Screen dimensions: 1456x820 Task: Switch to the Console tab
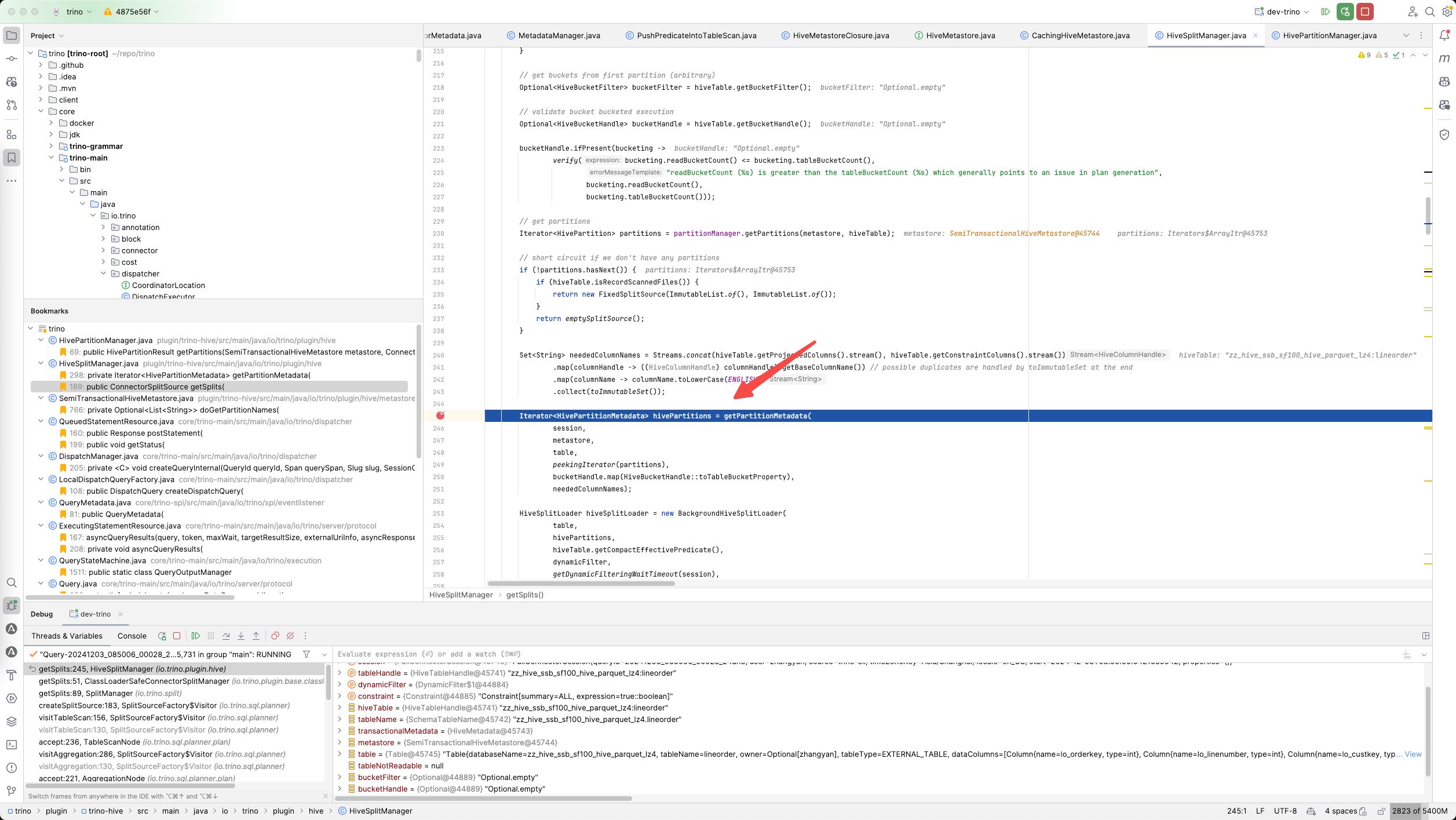pyautogui.click(x=132, y=636)
